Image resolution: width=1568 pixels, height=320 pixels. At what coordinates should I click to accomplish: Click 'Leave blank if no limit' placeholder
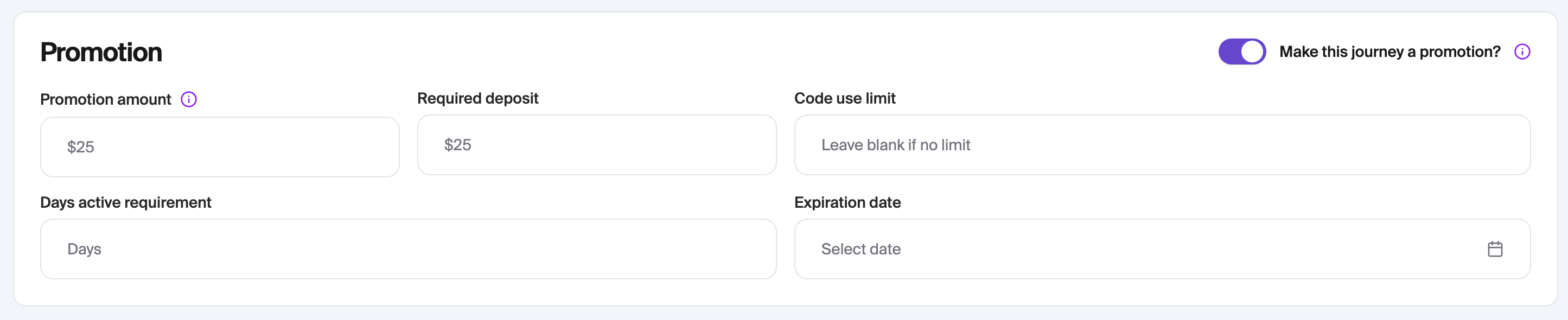pyautogui.click(x=895, y=145)
